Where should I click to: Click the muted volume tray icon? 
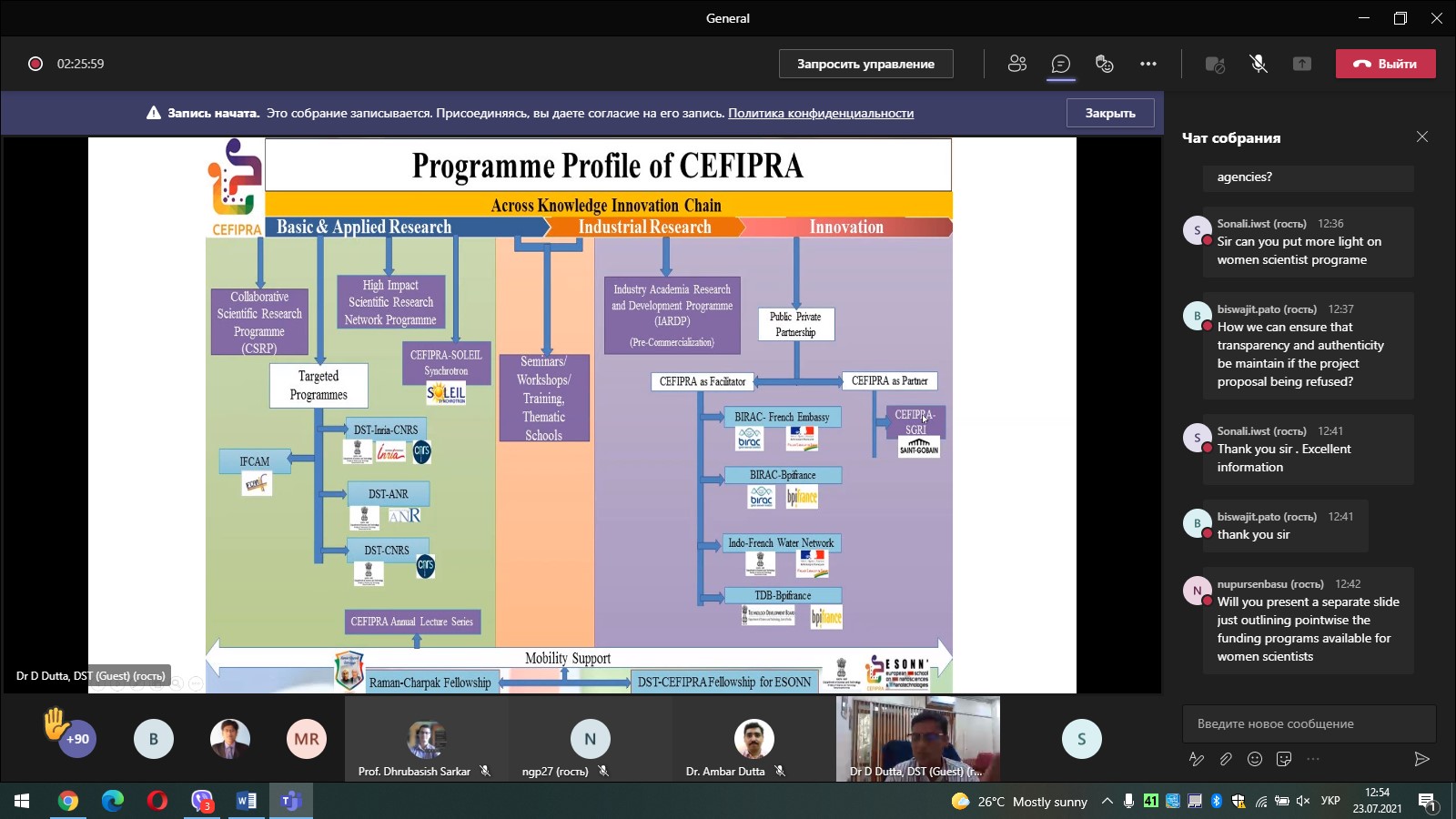point(1304,802)
